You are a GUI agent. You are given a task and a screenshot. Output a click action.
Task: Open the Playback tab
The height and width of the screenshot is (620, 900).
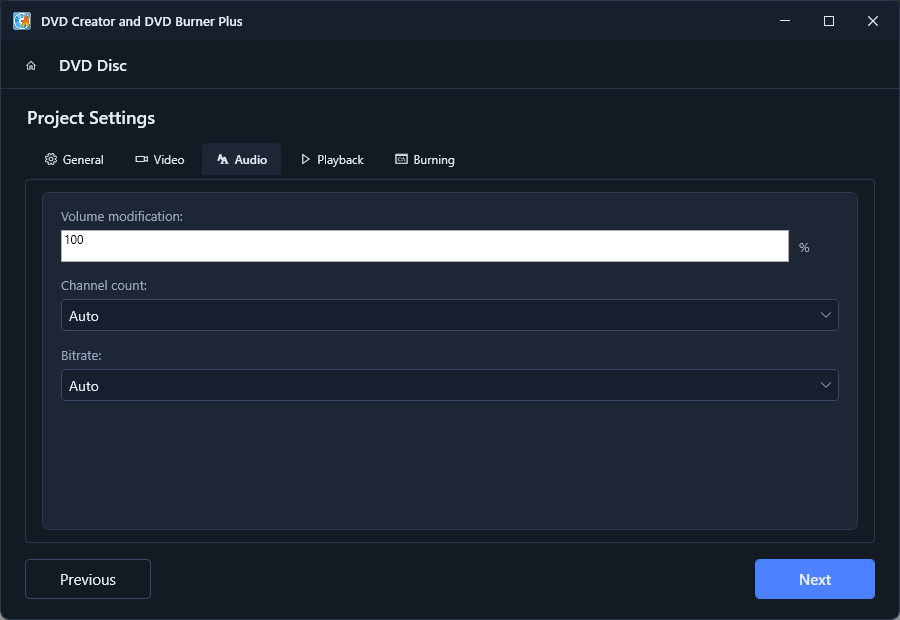coord(332,160)
